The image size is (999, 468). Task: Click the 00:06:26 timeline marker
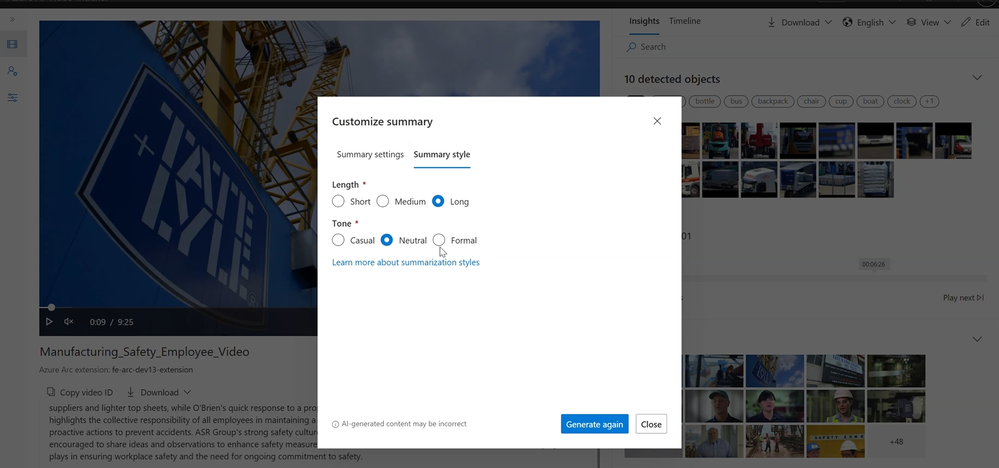tap(873, 264)
